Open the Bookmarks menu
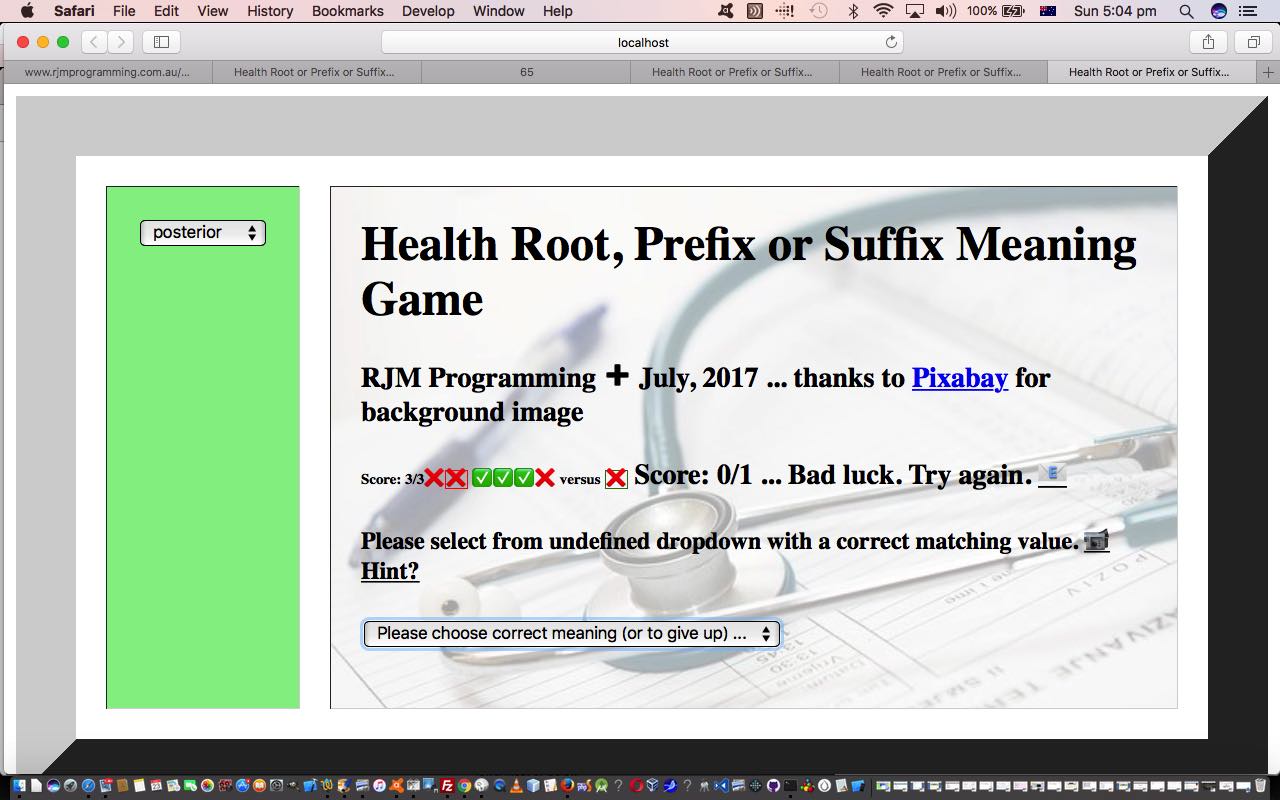 [x=347, y=11]
